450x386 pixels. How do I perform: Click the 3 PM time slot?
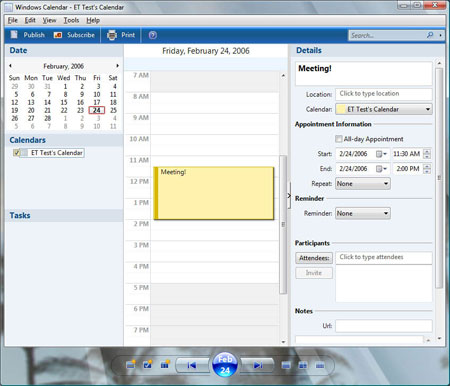click(x=214, y=251)
